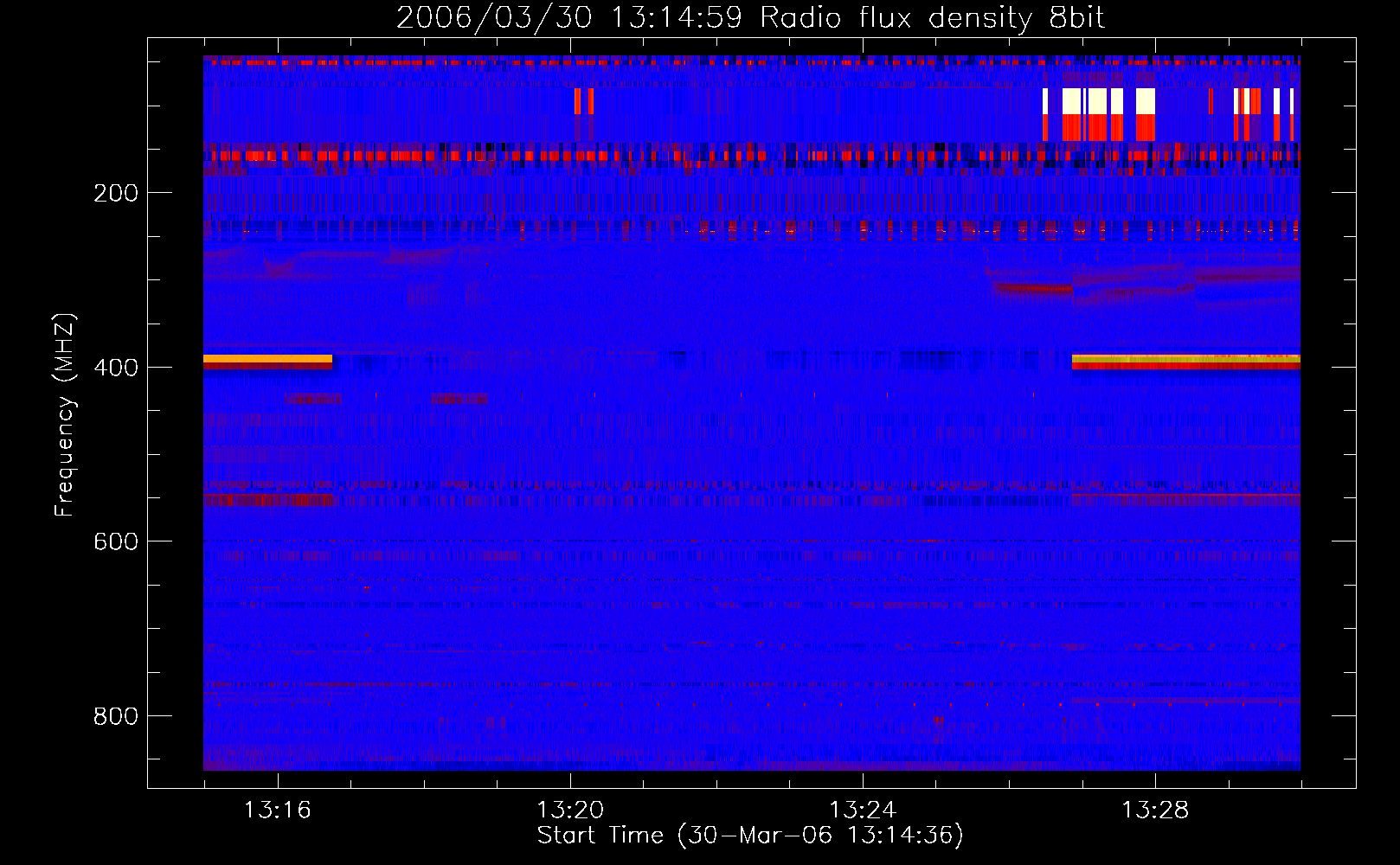The height and width of the screenshot is (865, 1400).
Task: Click the 13:24 time tick label
Action: 863,810
